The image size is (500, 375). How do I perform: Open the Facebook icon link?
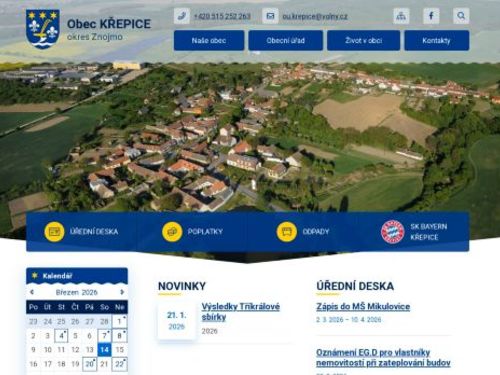click(x=431, y=16)
